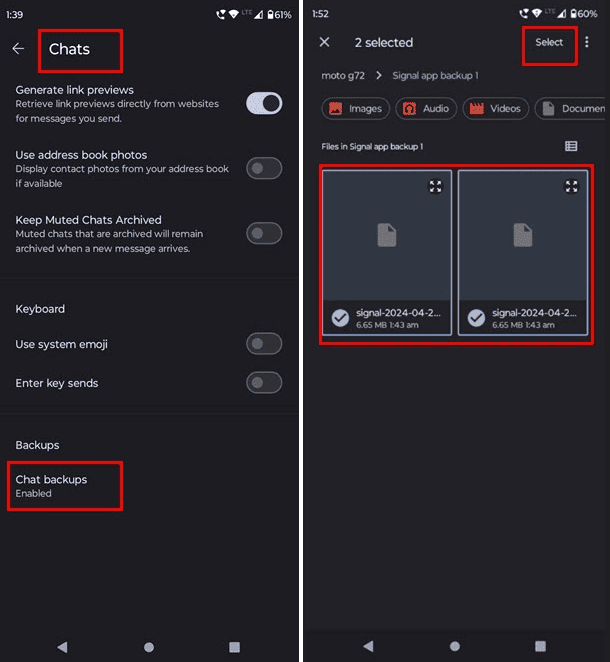The width and height of the screenshot is (610, 662).
Task: Enable Use address book photos switch
Action: click(x=264, y=168)
